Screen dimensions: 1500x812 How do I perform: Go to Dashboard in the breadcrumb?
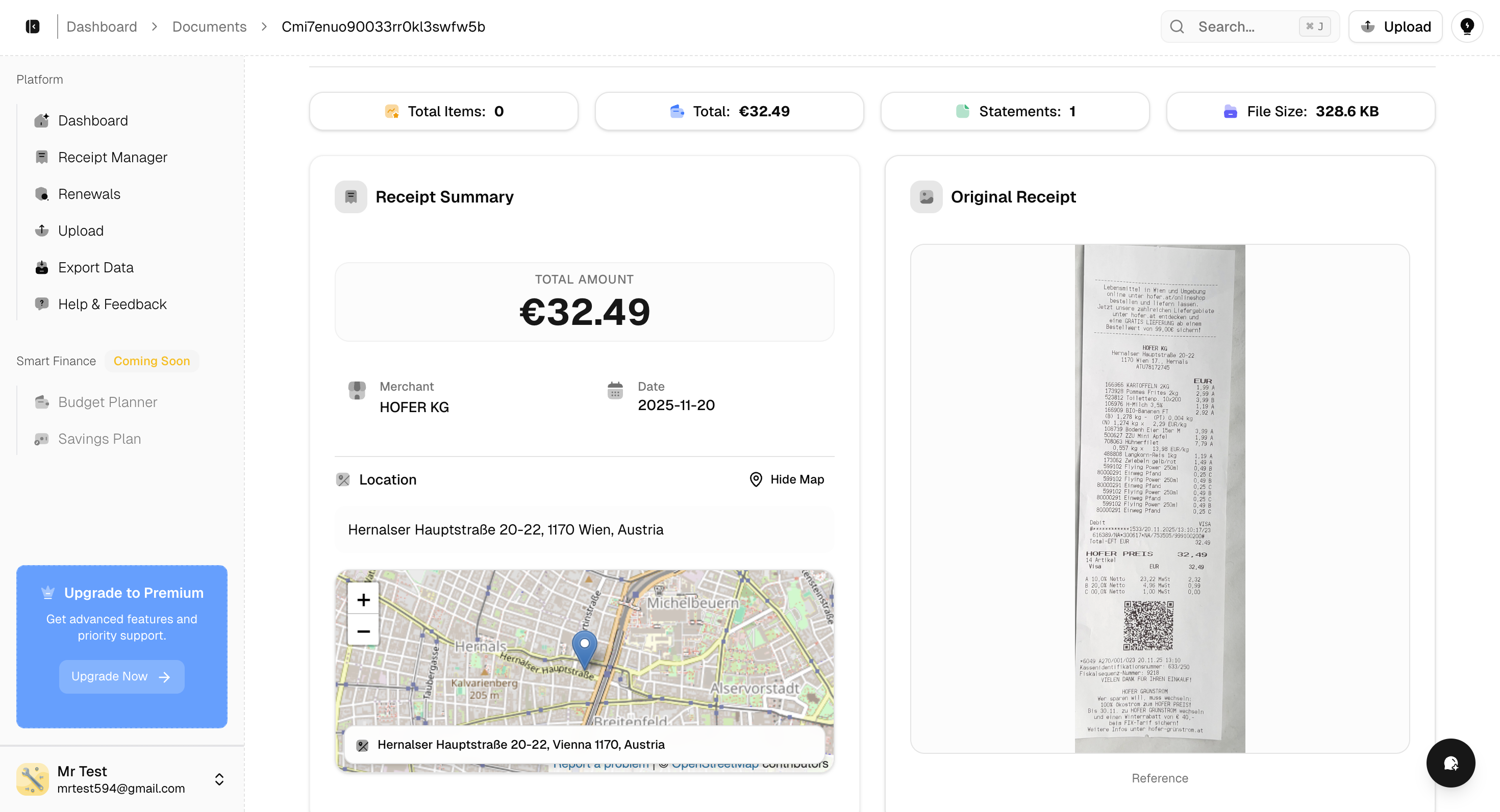pyautogui.click(x=102, y=27)
